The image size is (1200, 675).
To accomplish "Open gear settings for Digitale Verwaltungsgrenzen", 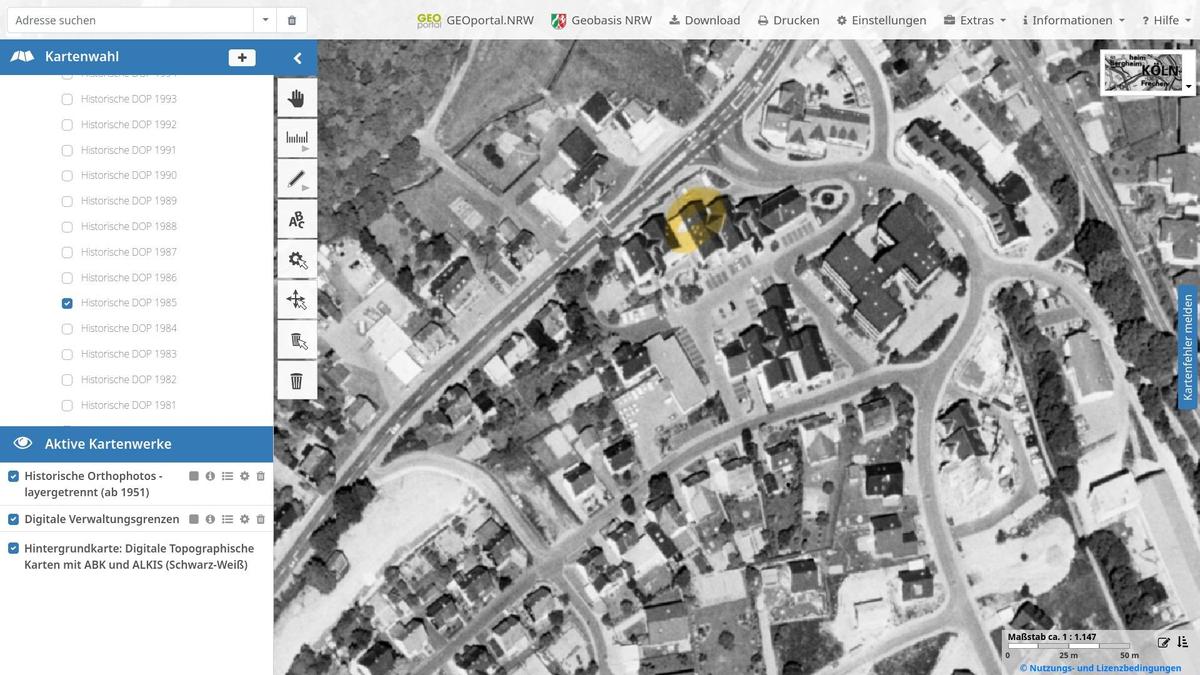I will [244, 519].
